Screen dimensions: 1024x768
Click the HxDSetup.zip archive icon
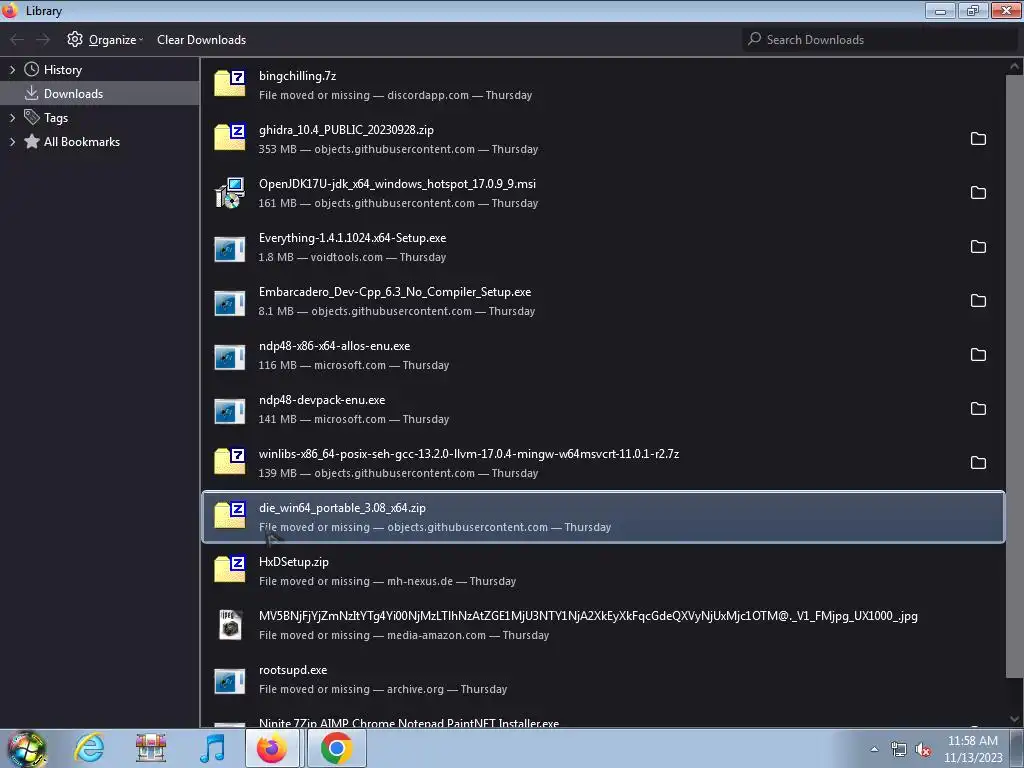coord(230,569)
